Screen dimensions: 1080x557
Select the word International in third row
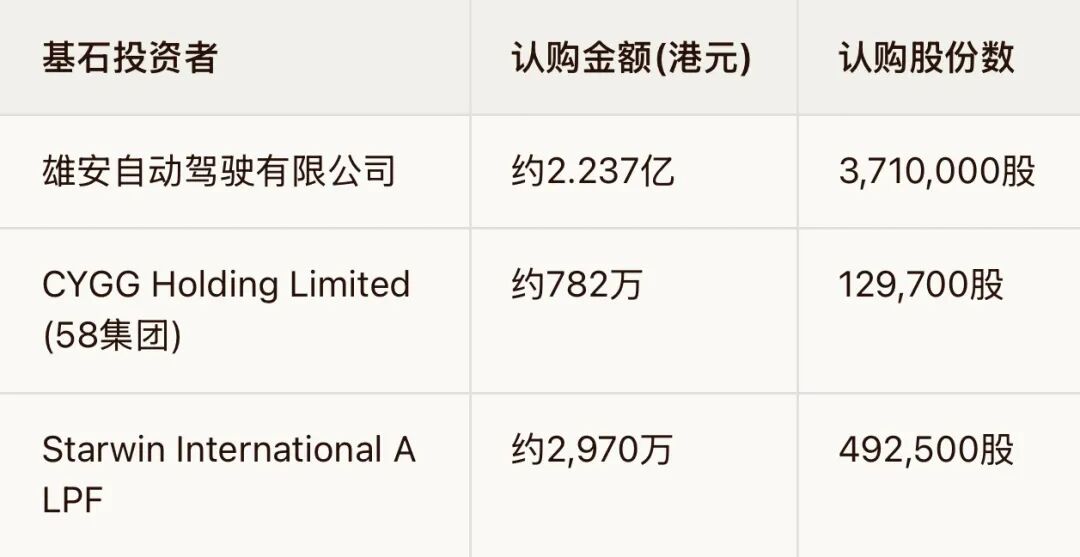pos(279,450)
